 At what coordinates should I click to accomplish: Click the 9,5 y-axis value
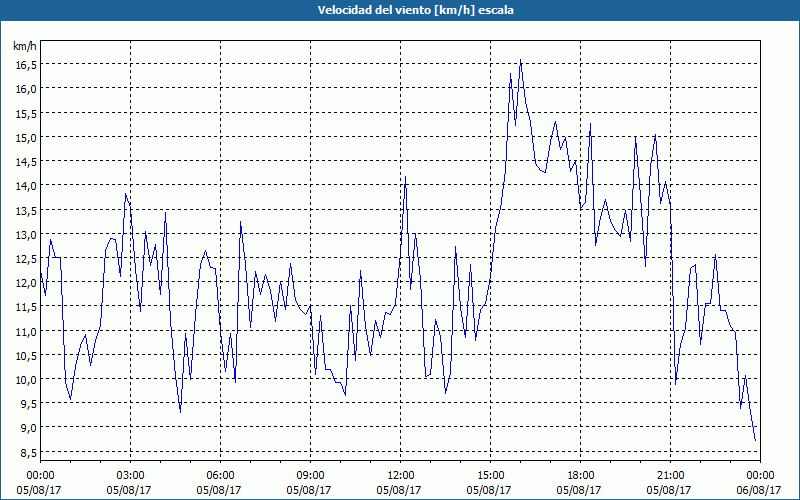click(28, 404)
